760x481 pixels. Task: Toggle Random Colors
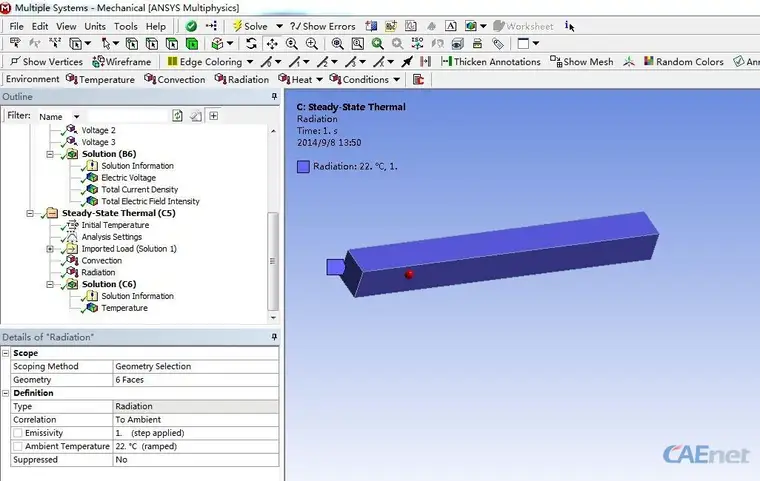point(683,62)
